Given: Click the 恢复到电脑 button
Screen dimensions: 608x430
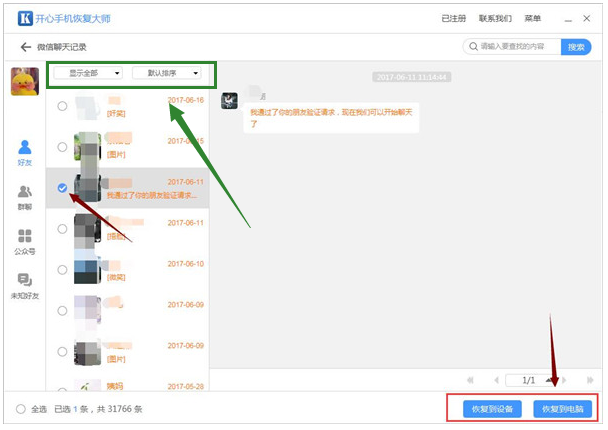Looking at the screenshot, I should (562, 409).
